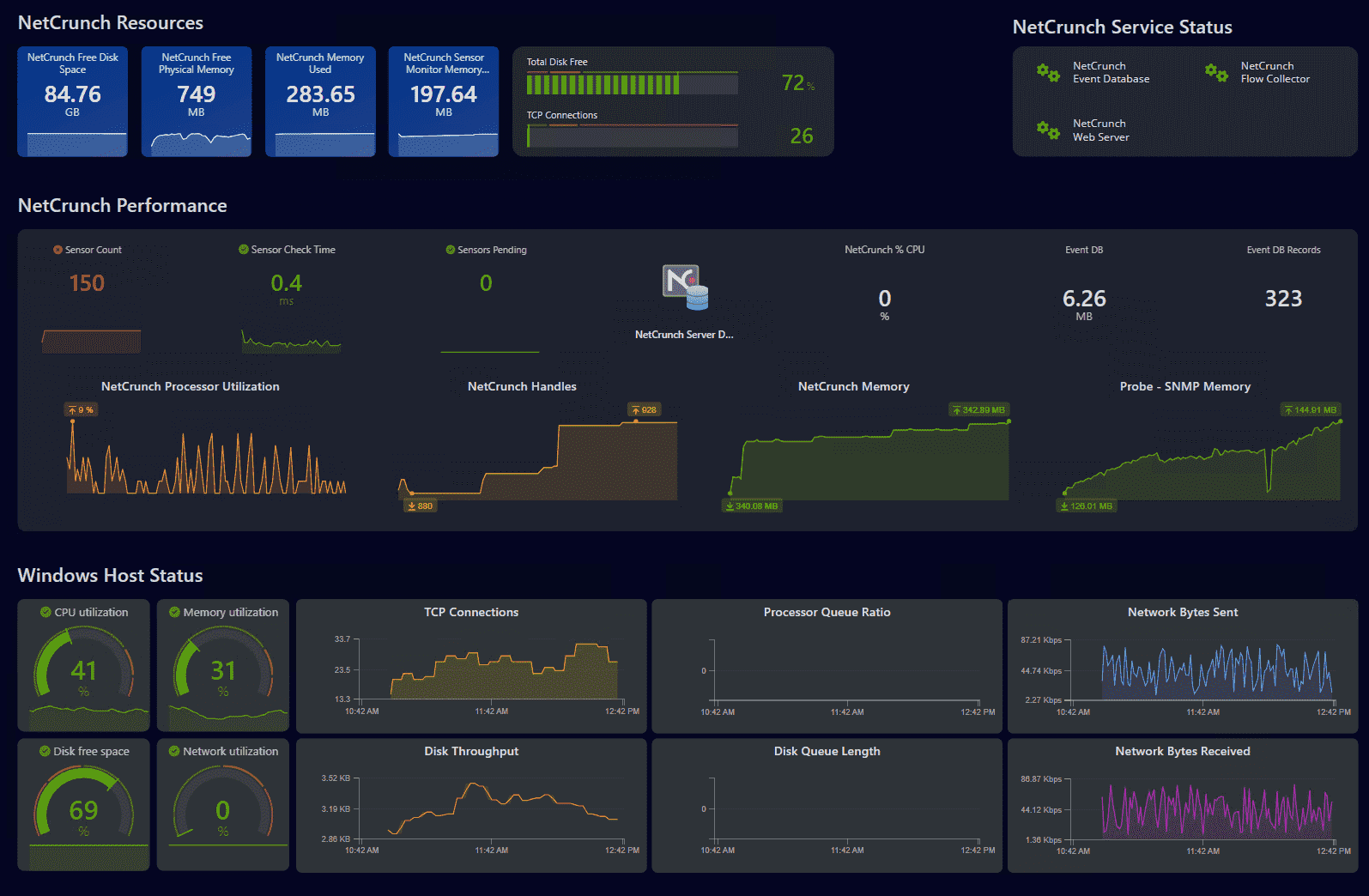Click the Sensor Count status icon
The width and height of the screenshot is (1369, 896).
[58, 250]
